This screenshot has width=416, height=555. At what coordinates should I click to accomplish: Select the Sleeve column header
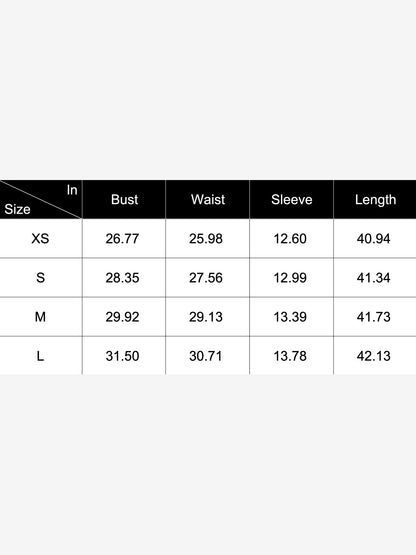292,200
